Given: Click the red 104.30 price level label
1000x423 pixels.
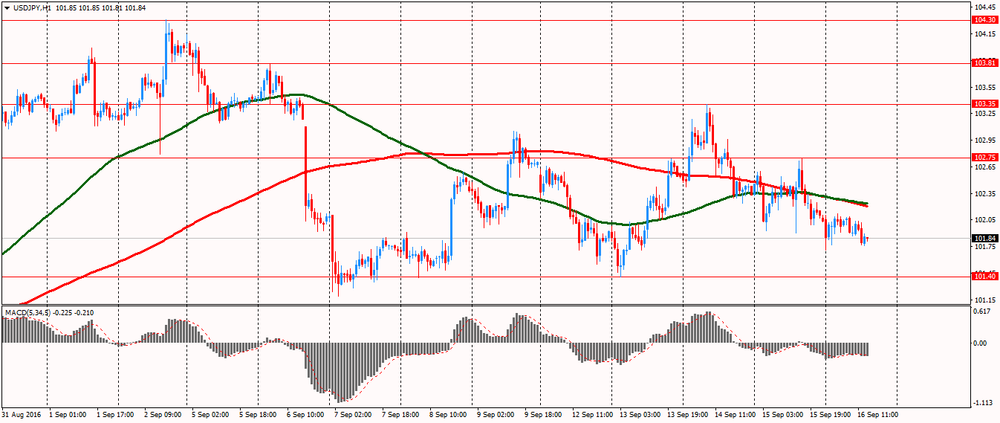Looking at the screenshot, I should pos(985,20).
